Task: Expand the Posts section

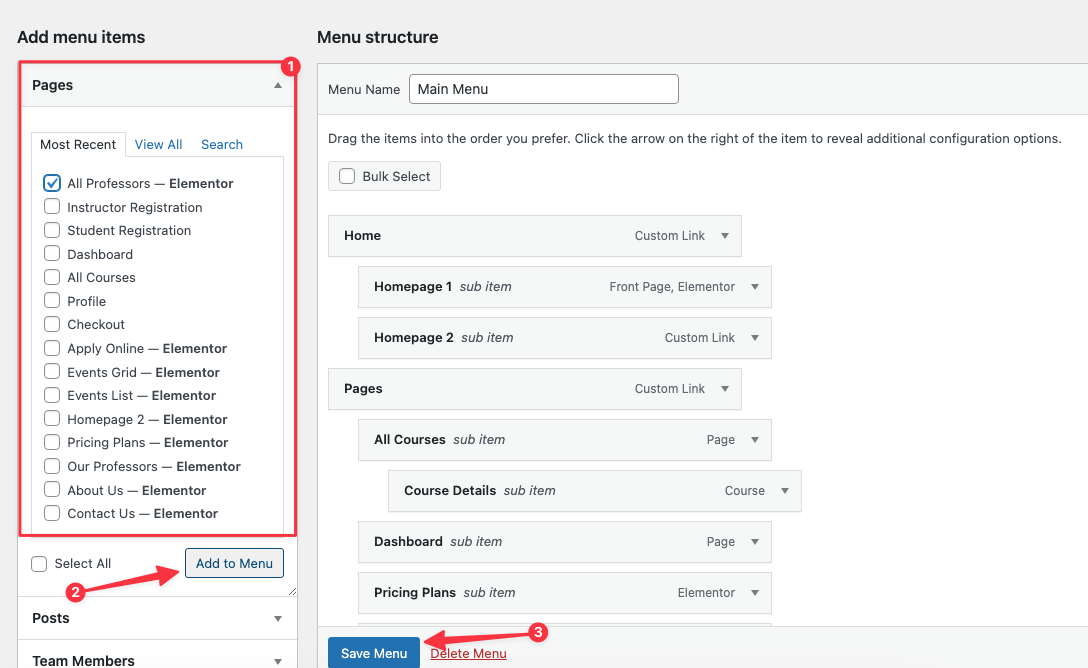Action: tap(278, 619)
